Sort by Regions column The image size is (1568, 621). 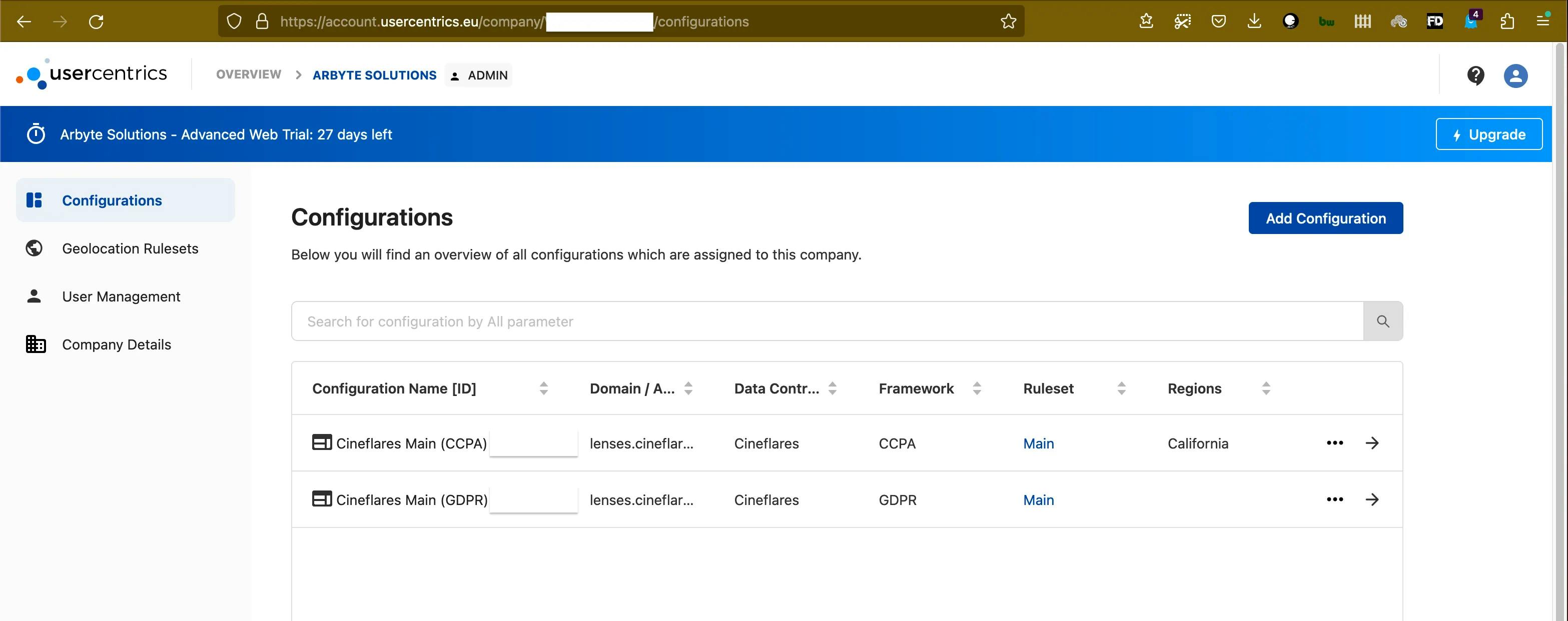(x=1265, y=388)
